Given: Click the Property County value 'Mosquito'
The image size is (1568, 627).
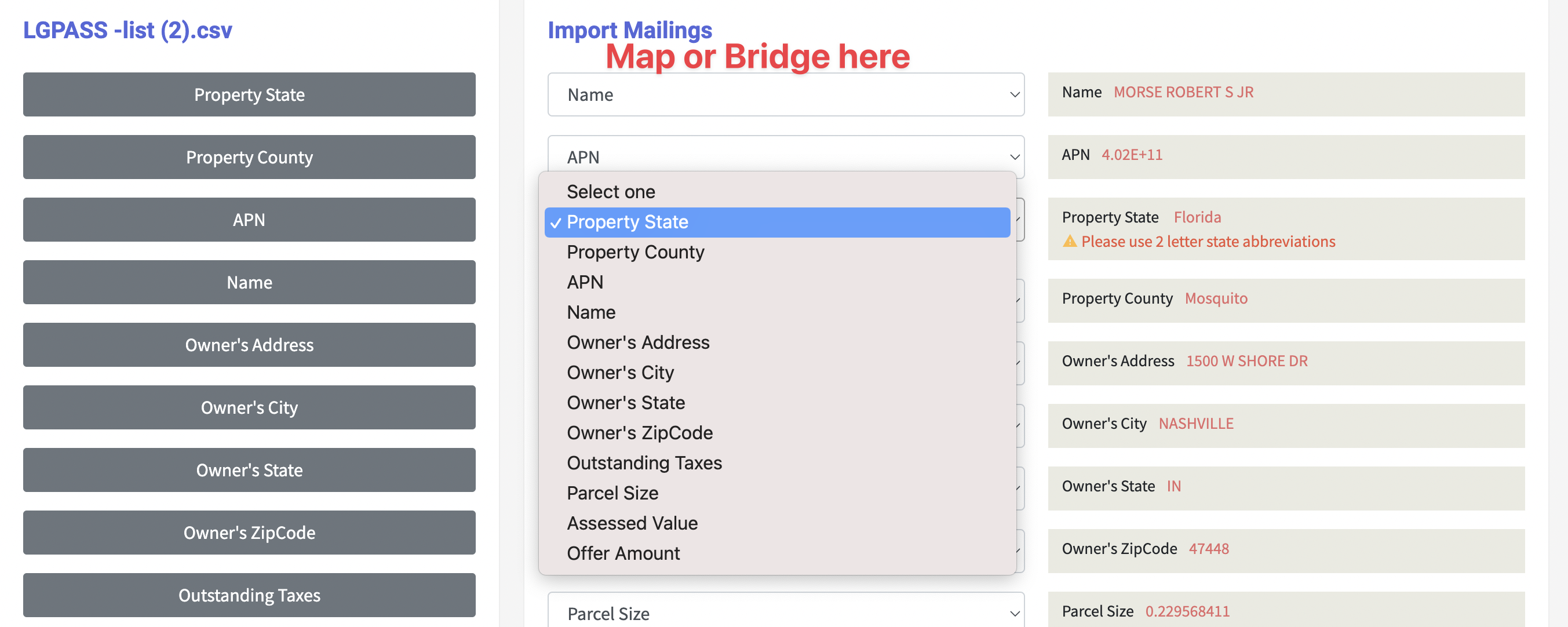Looking at the screenshot, I should [1216, 298].
